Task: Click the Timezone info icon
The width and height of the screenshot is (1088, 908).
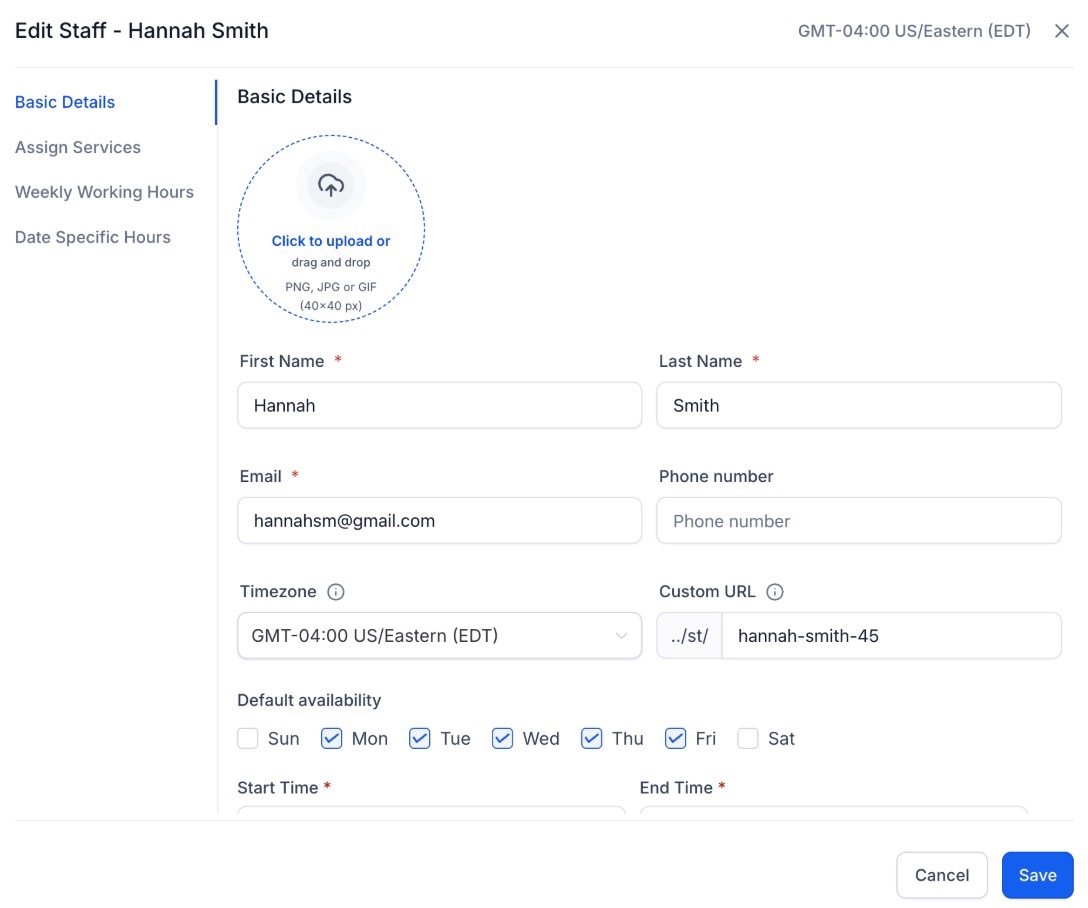Action: 336,592
